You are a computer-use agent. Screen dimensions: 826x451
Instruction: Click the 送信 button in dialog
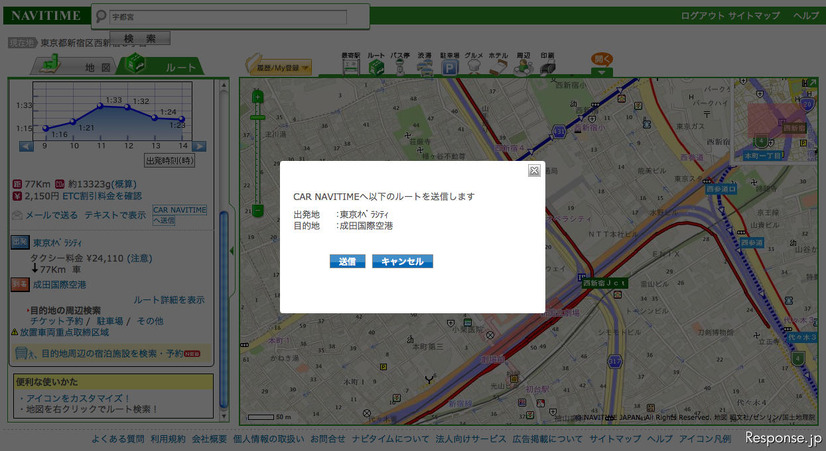pos(347,261)
